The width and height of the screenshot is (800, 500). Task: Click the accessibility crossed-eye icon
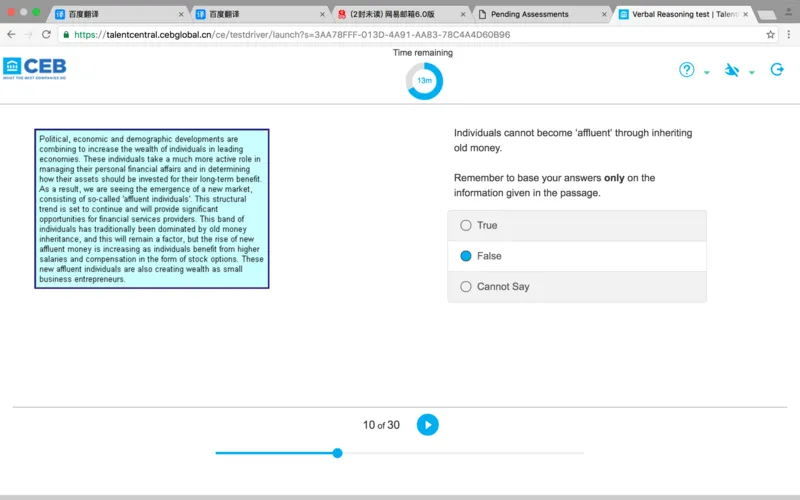(732, 70)
